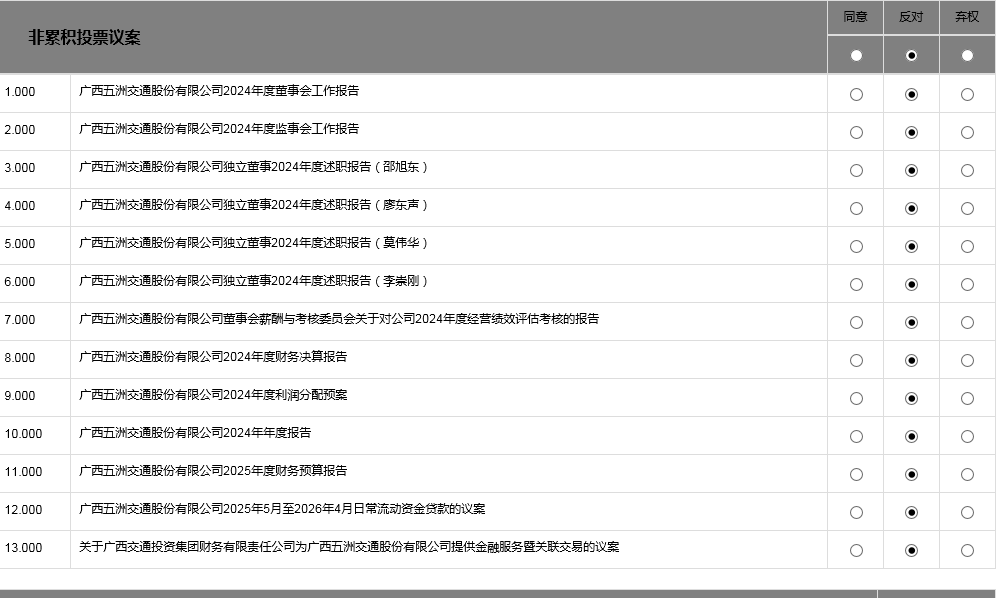Click the 非累积投票议案 section heading
Viewport: 1005px width, 598px height.
(x=84, y=38)
